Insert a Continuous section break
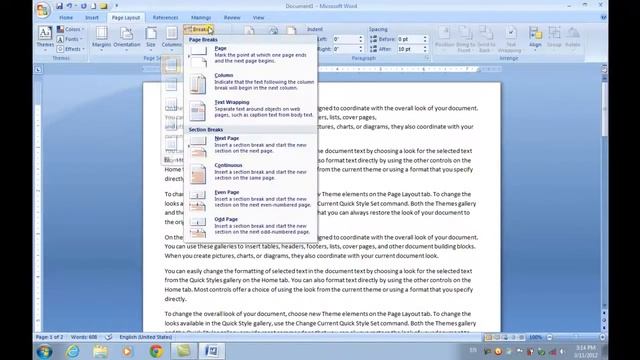The width and height of the screenshot is (640, 360). (x=251, y=172)
